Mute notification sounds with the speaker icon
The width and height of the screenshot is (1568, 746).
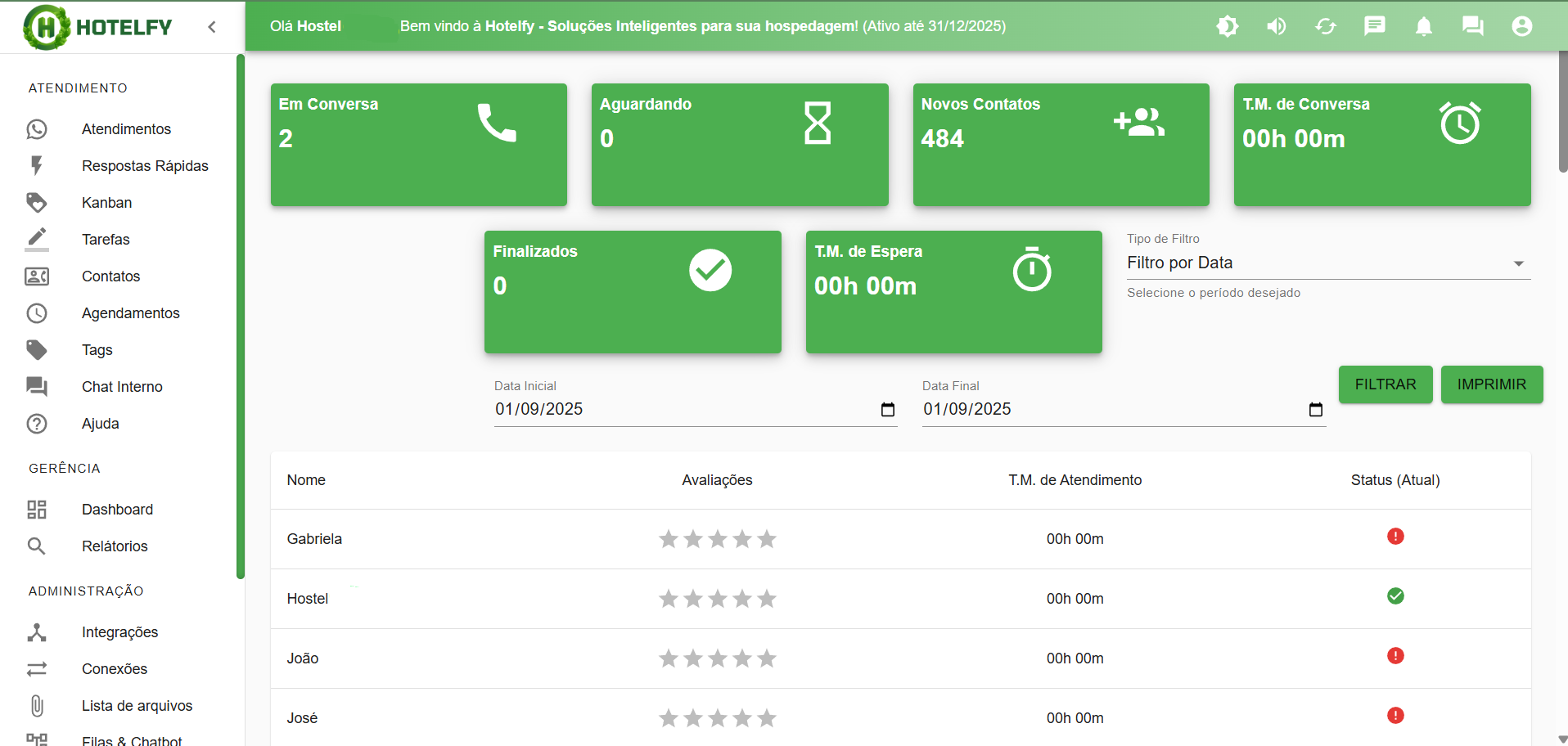pos(1276,26)
